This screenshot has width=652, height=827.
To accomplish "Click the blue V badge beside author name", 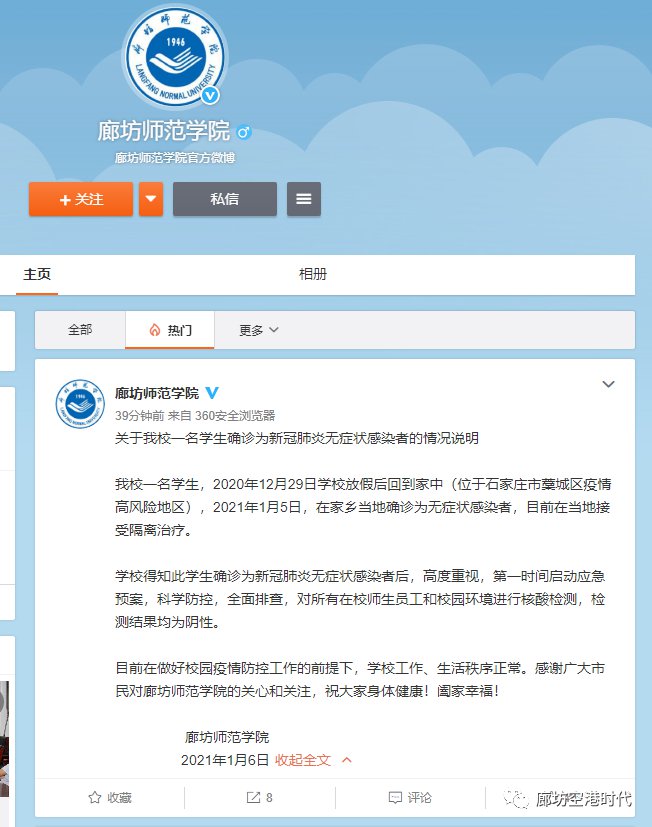I will pyautogui.click(x=212, y=393).
